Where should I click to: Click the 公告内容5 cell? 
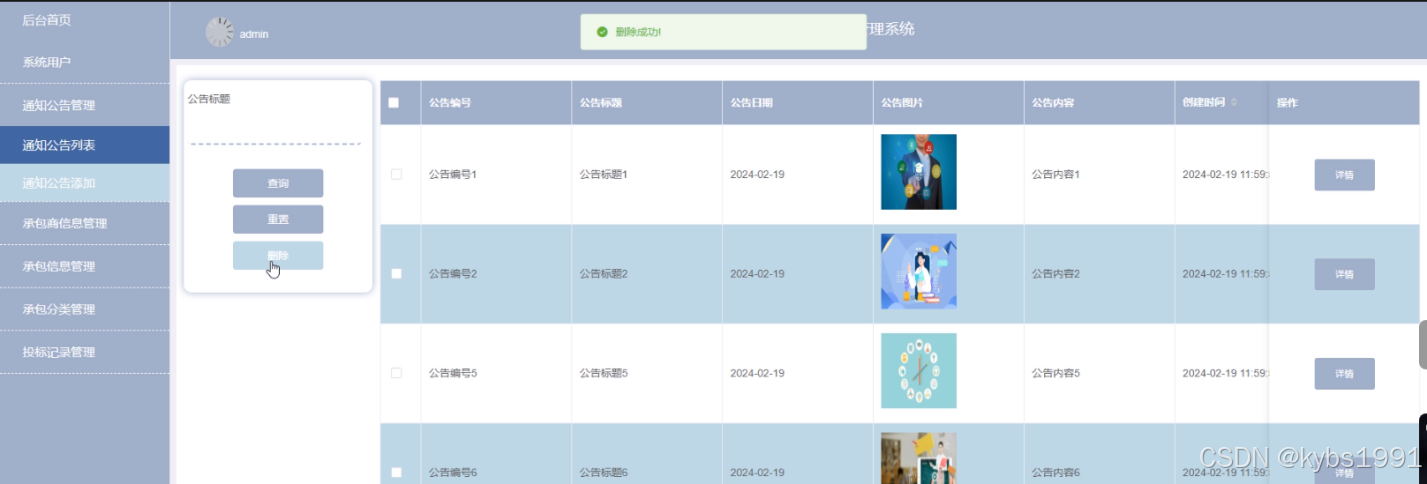point(1099,373)
